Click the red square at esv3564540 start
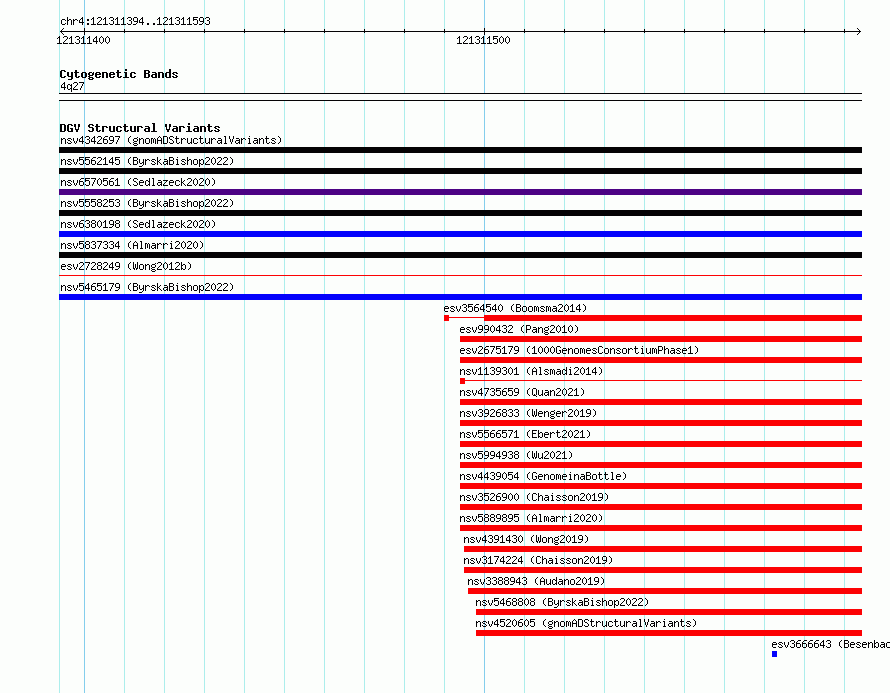This screenshot has height=693, width=890. pos(447,318)
